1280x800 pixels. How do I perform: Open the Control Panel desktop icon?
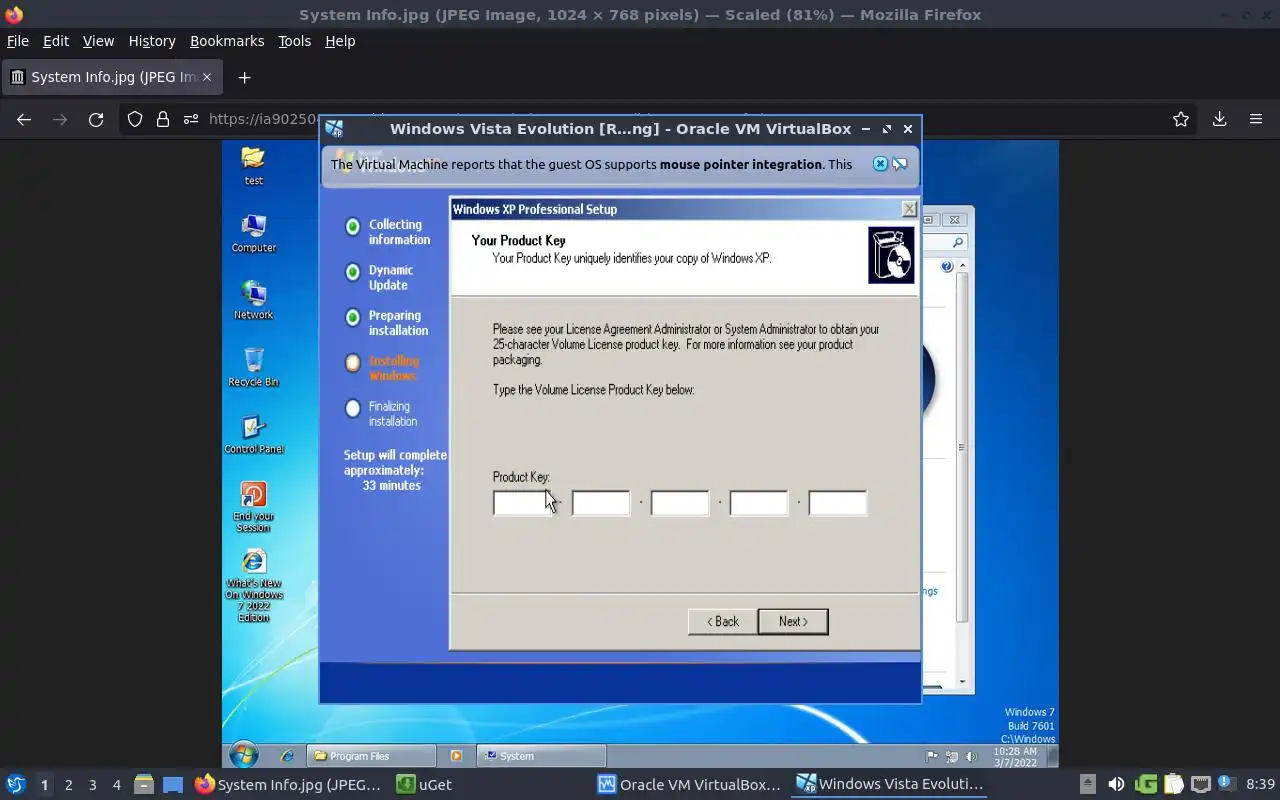pyautogui.click(x=253, y=434)
